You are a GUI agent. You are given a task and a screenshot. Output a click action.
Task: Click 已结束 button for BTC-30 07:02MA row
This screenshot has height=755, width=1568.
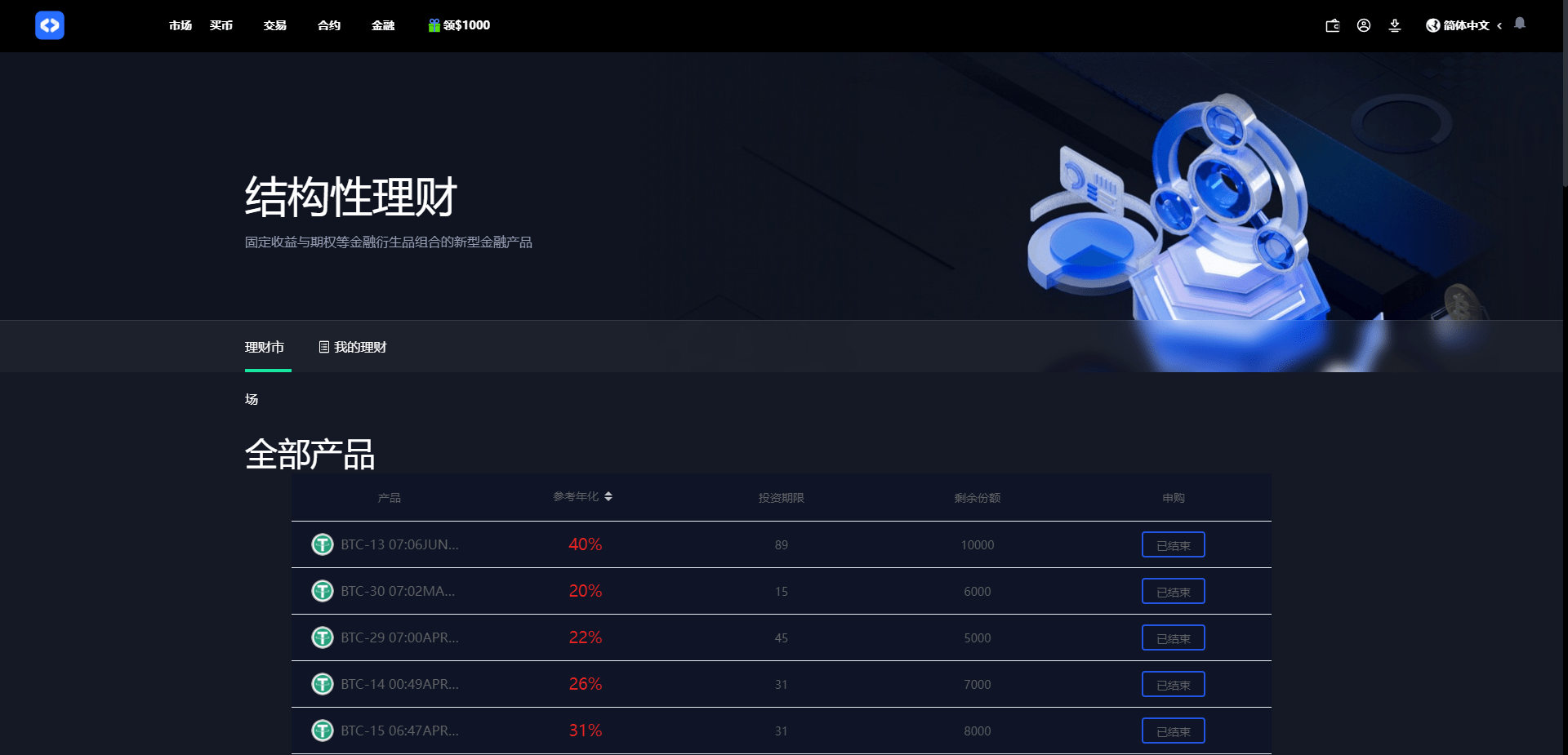pyautogui.click(x=1174, y=591)
